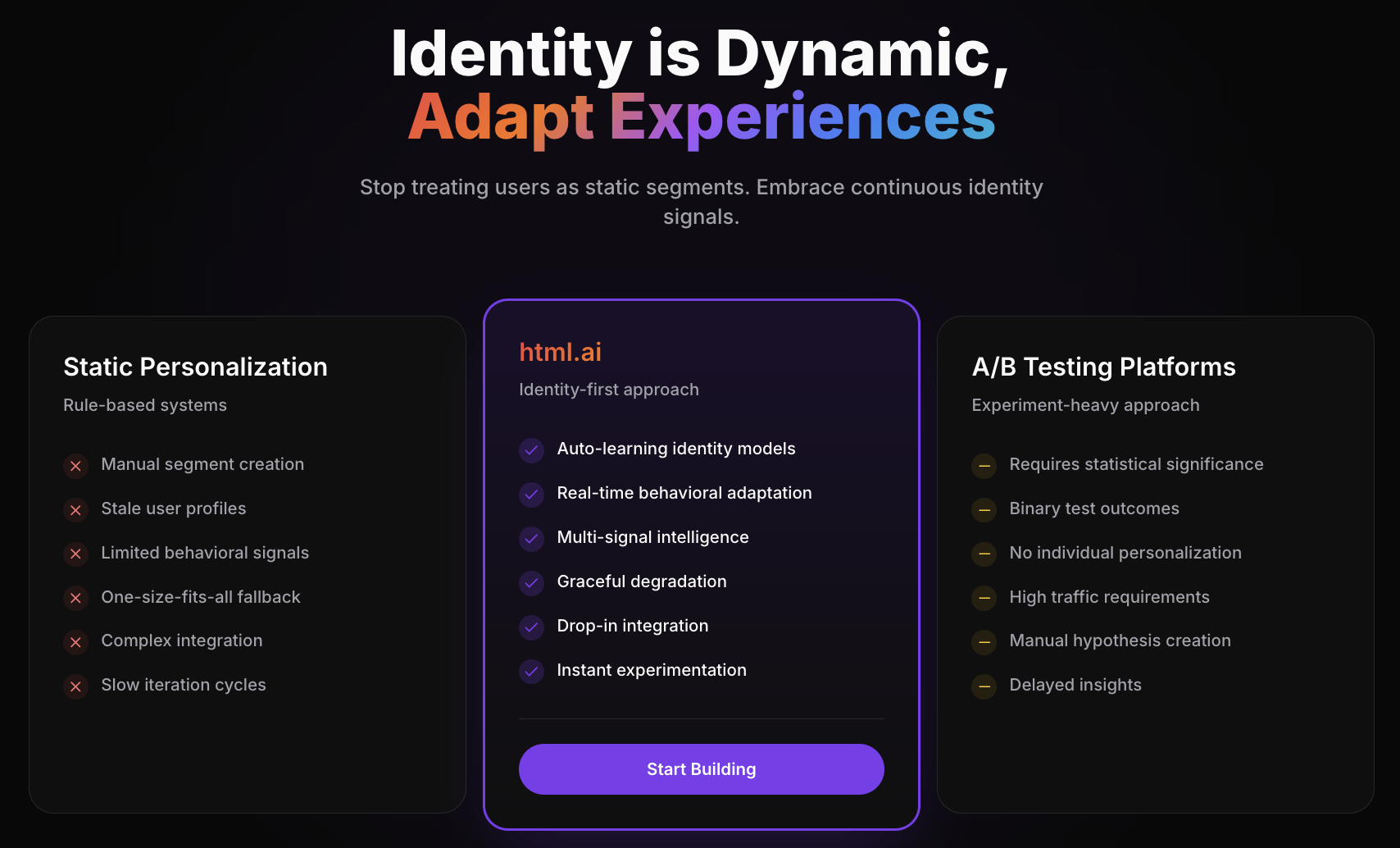Click the checkmark next to Drop-in integration
The height and width of the screenshot is (848, 1400).
(x=532, y=627)
